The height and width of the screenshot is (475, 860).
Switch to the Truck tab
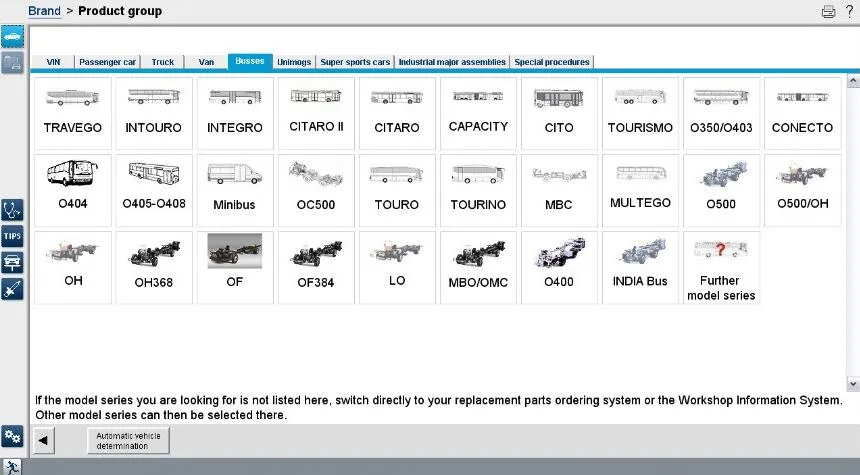coord(162,62)
